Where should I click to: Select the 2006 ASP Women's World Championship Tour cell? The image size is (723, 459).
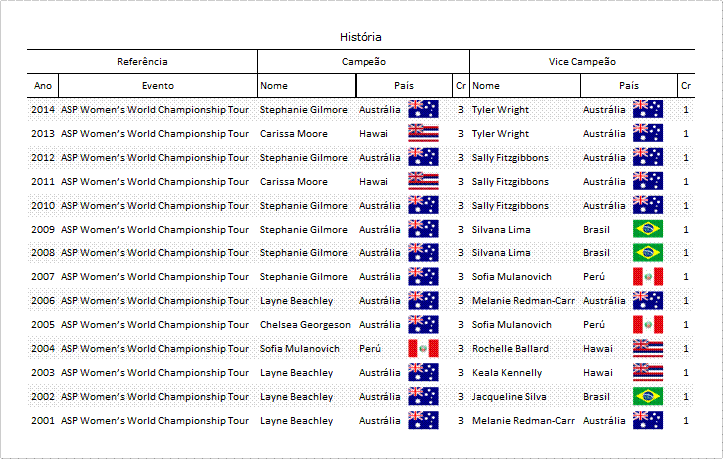[155, 301]
